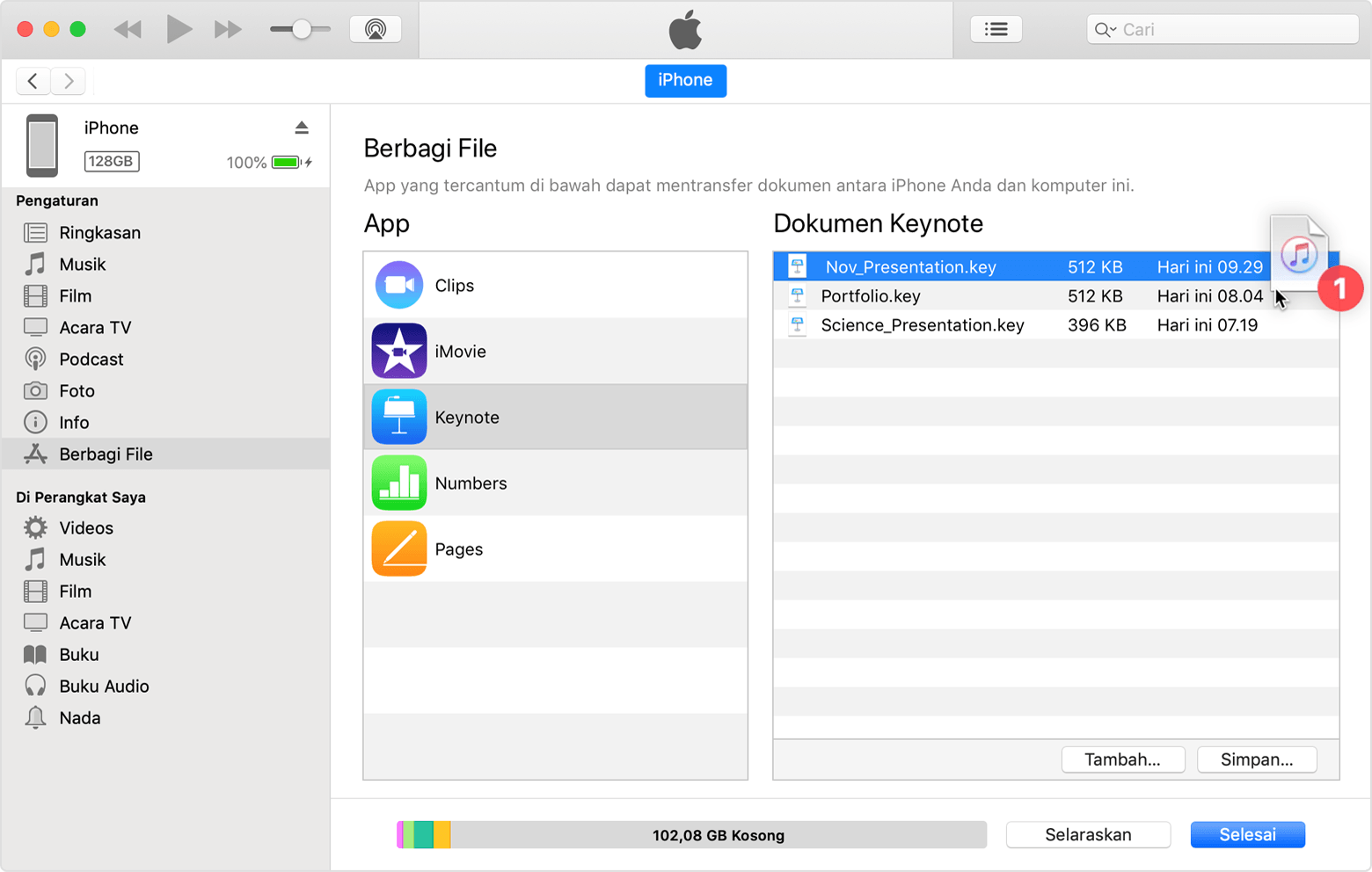Open Foto settings in sidebar
The image size is (1372, 872).
[165, 390]
